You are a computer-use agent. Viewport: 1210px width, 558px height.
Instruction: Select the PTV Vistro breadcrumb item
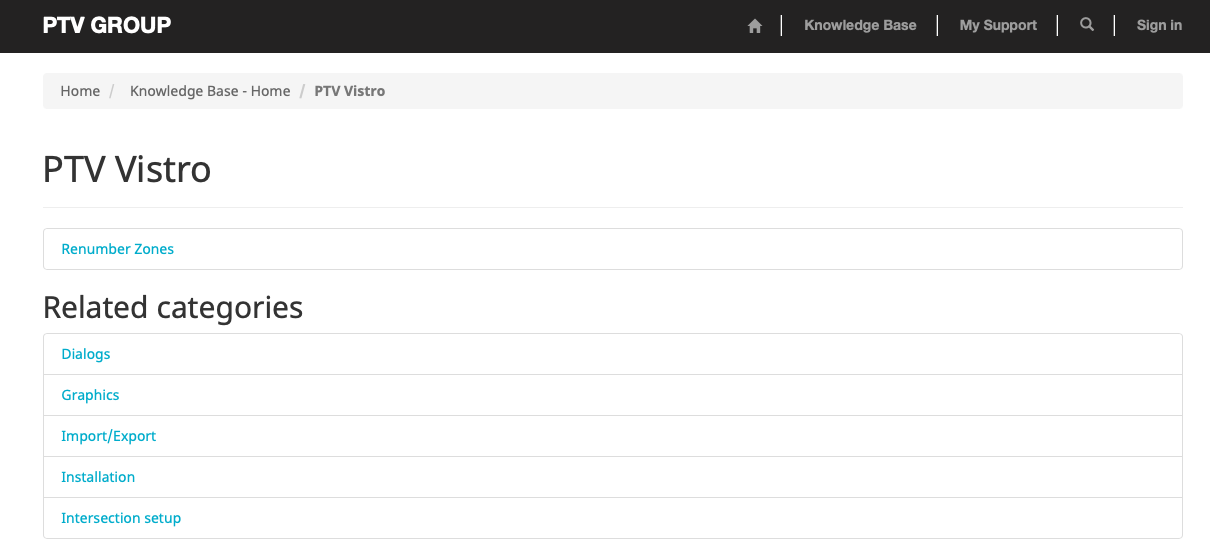350,91
